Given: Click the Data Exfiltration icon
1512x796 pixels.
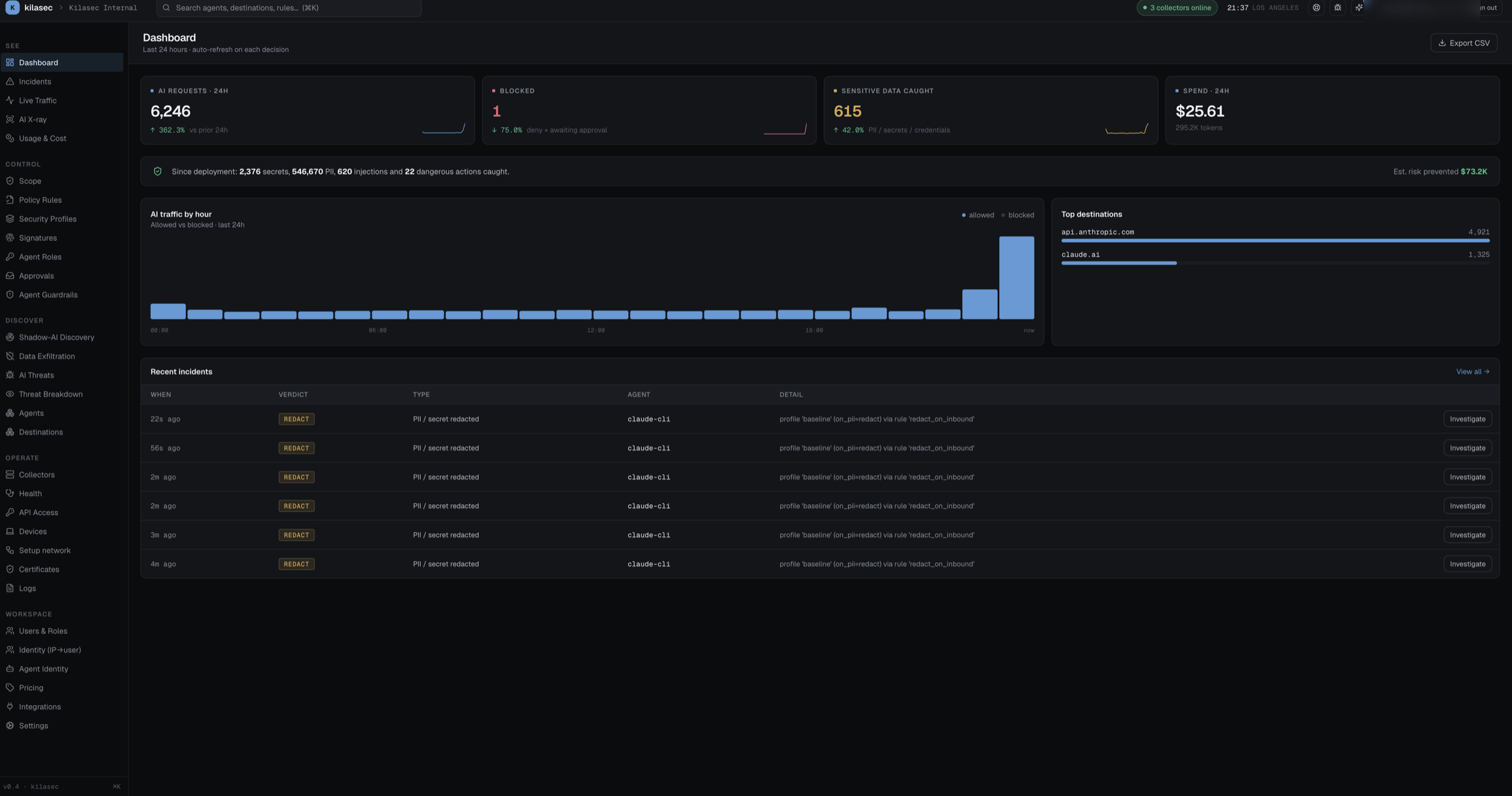Looking at the screenshot, I should coord(10,356).
